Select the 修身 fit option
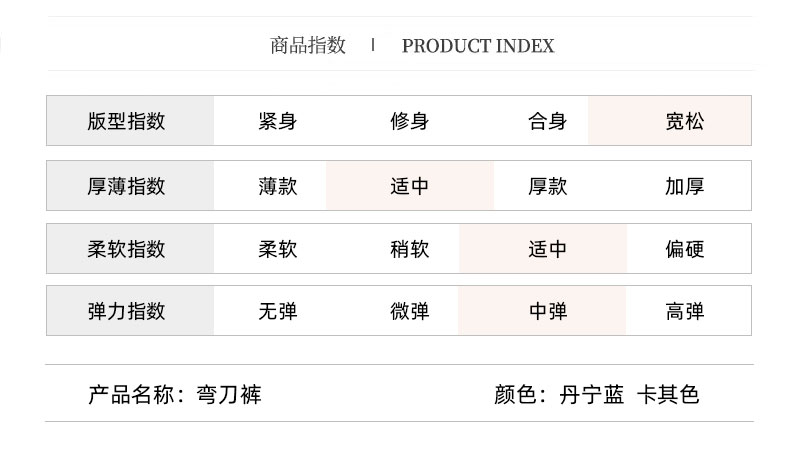The image size is (790, 457). [x=409, y=122]
